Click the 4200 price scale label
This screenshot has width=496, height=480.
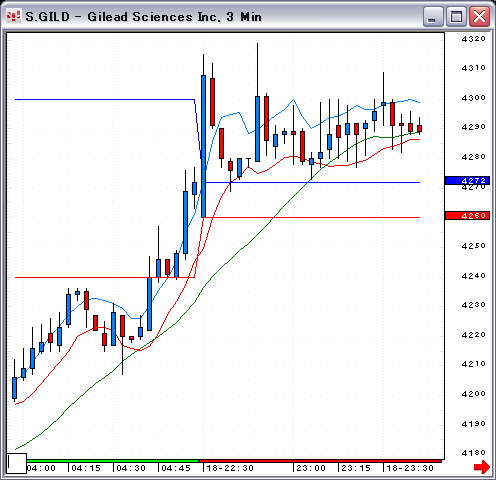tap(473, 394)
